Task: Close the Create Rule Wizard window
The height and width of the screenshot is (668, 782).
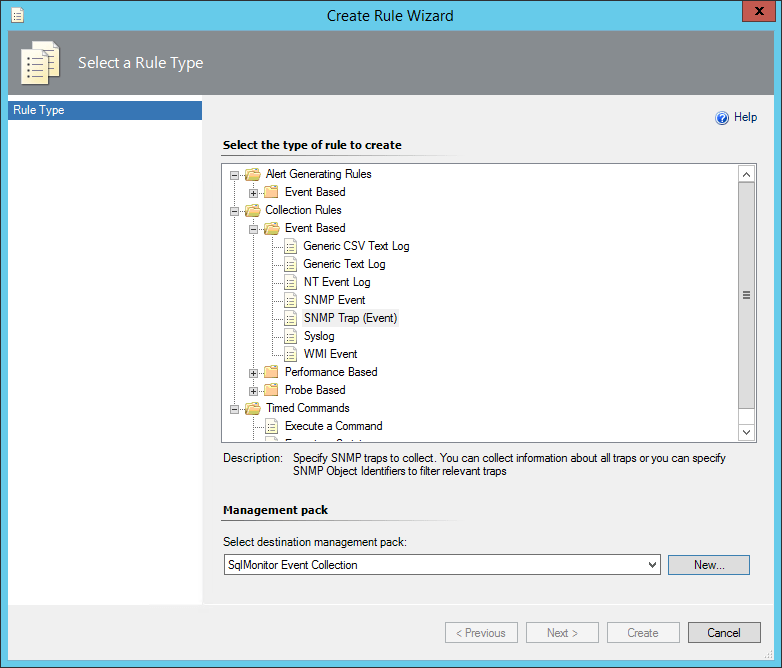Action: (x=759, y=11)
